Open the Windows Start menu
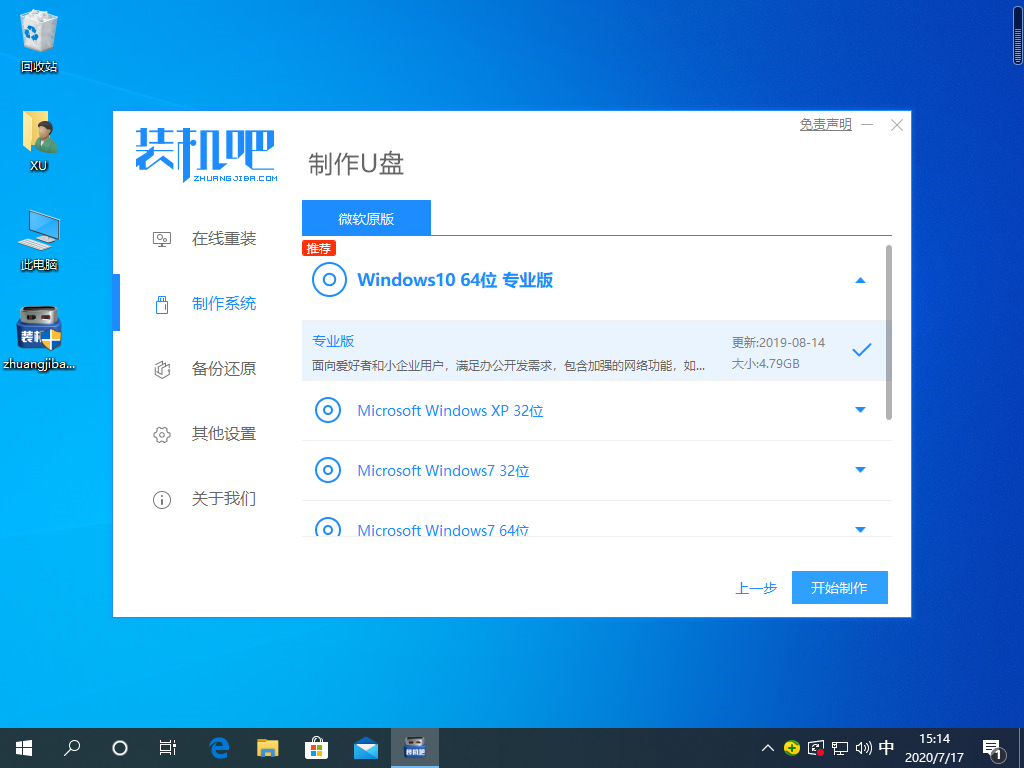Image resolution: width=1024 pixels, height=768 pixels. 23,747
